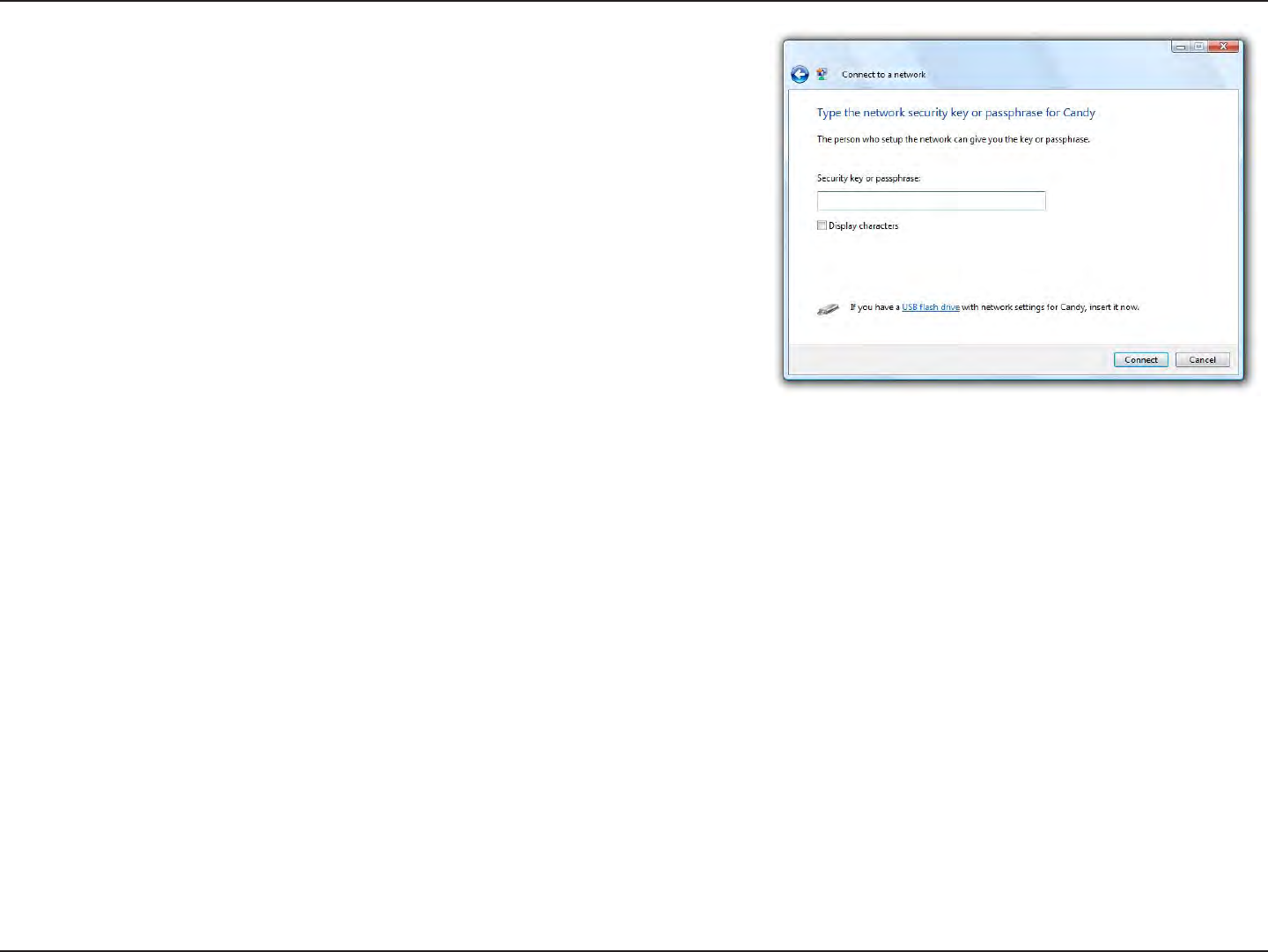This screenshot has height=952, width=1268.
Task: Click the network computers icon beside the title
Action: (x=822, y=75)
